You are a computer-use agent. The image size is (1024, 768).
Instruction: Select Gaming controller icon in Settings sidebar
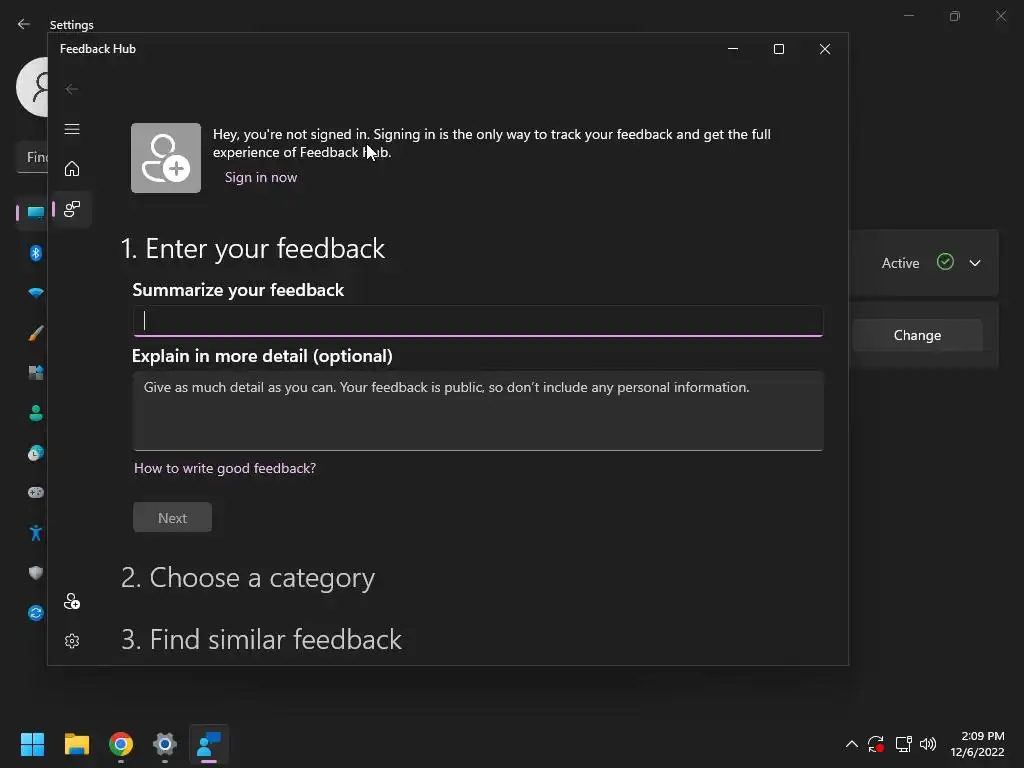(36, 492)
